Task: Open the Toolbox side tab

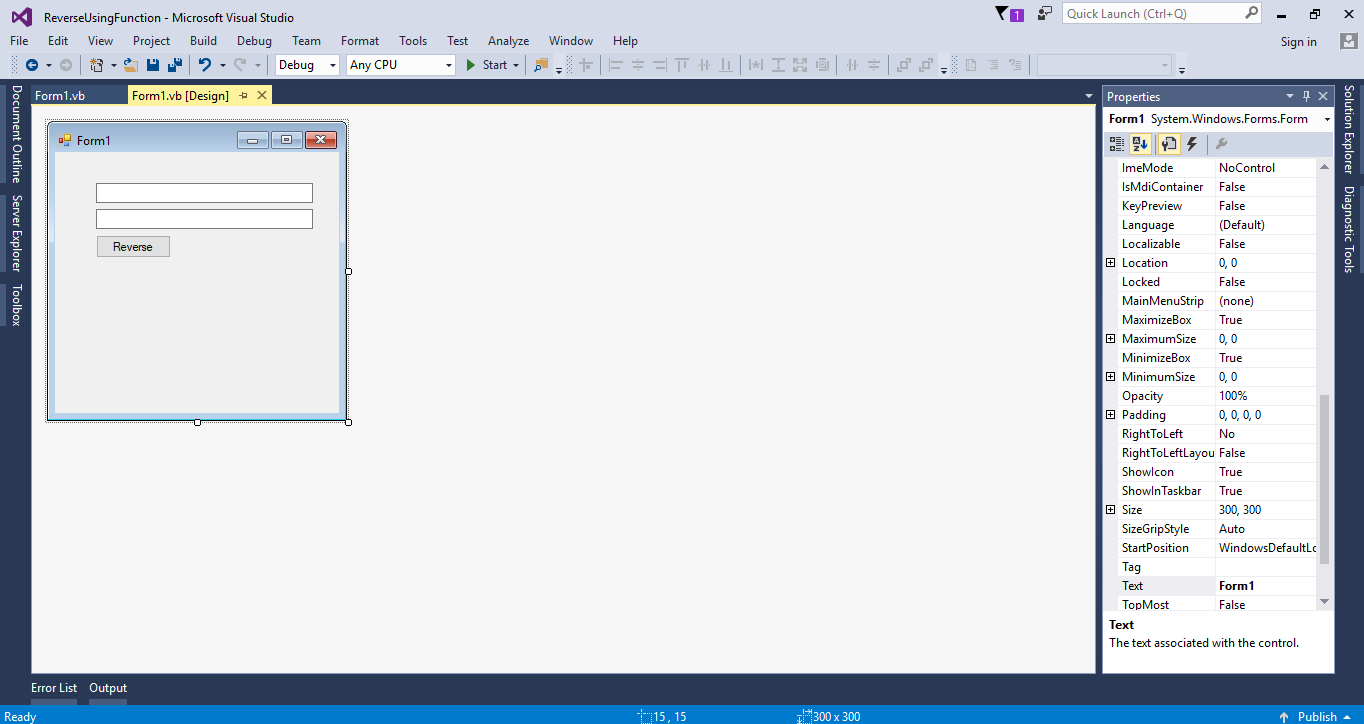Action: [x=16, y=305]
